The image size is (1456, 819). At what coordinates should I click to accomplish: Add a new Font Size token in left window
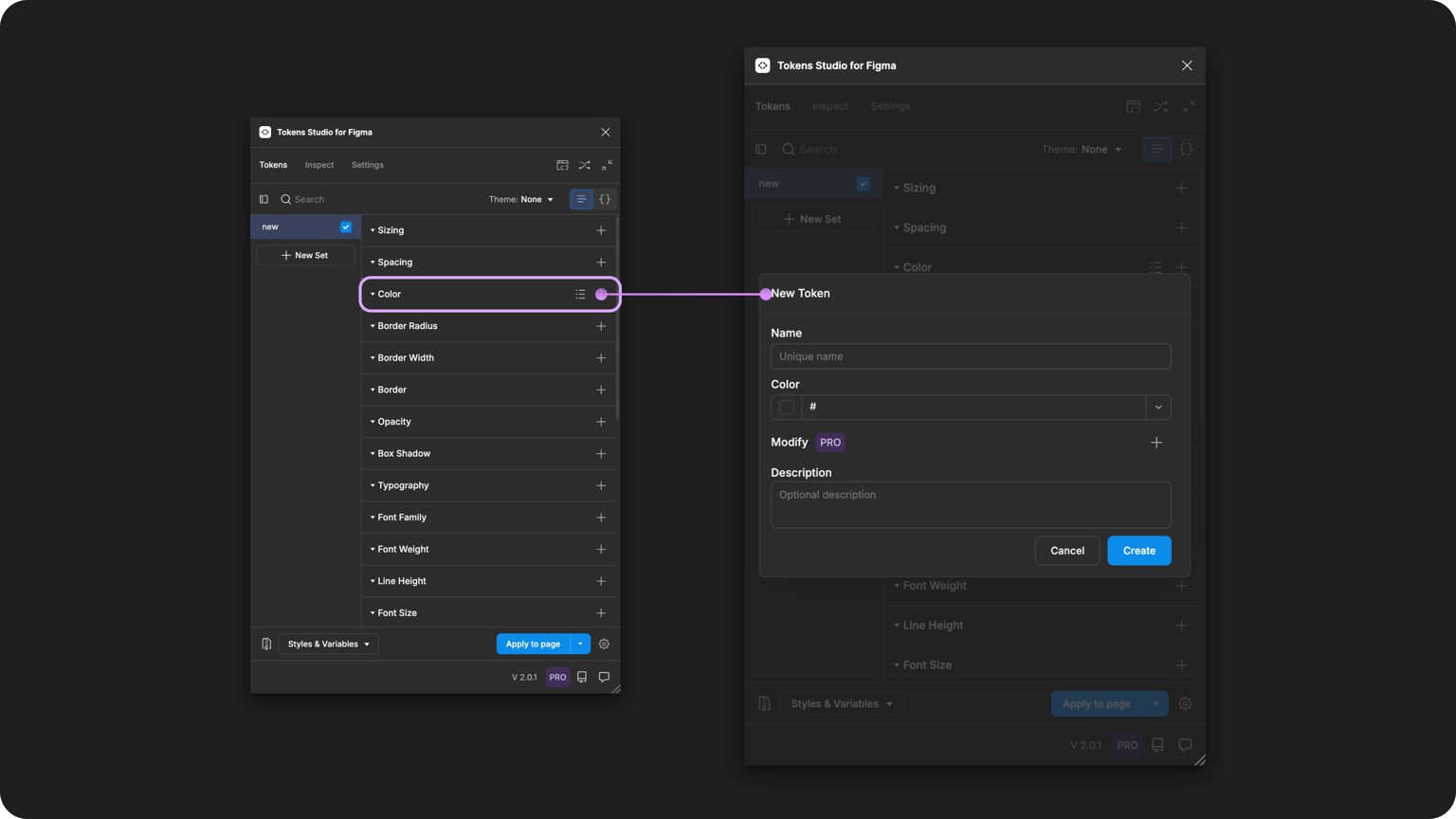(x=601, y=613)
